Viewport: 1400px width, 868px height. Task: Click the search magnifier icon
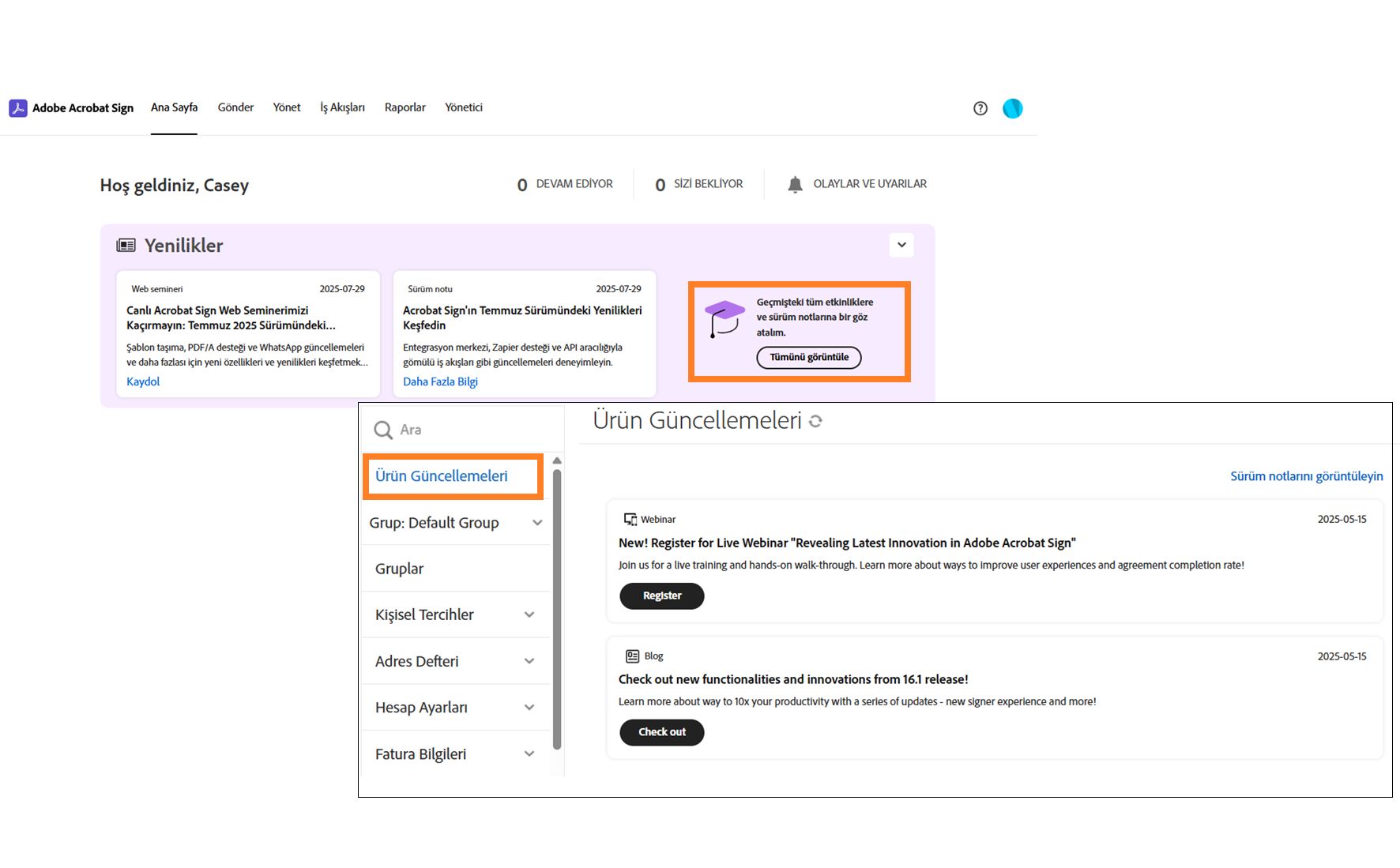click(383, 430)
